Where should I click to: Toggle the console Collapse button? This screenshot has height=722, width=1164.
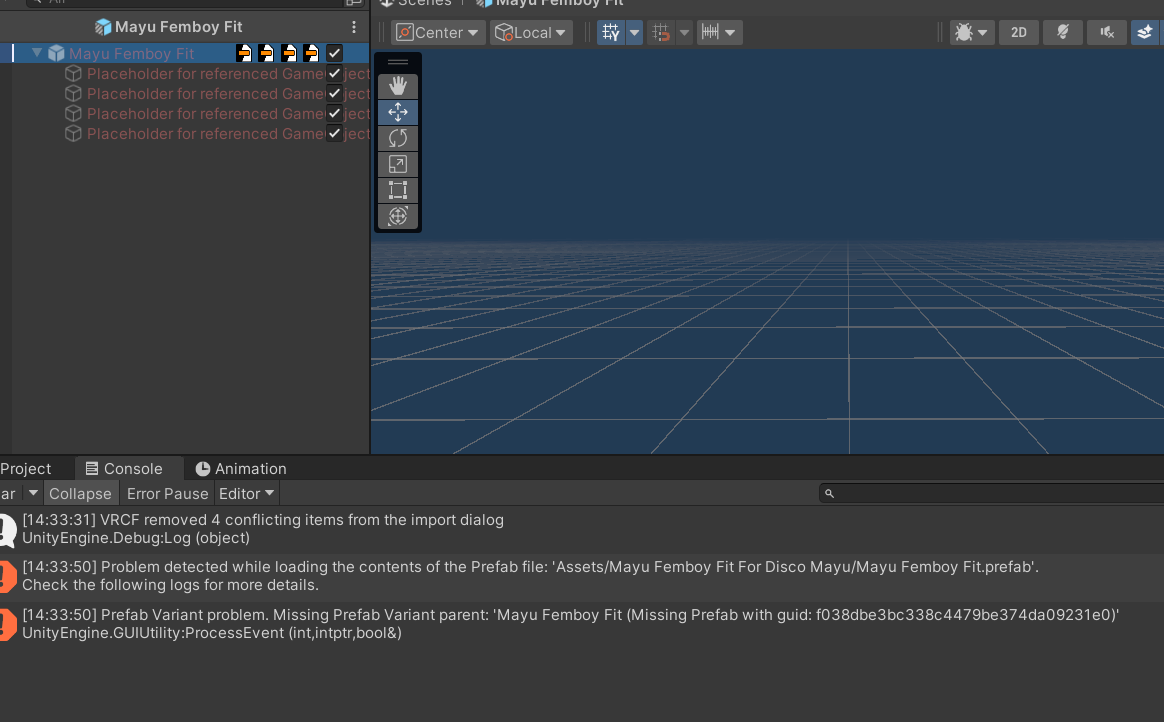pyautogui.click(x=80, y=493)
